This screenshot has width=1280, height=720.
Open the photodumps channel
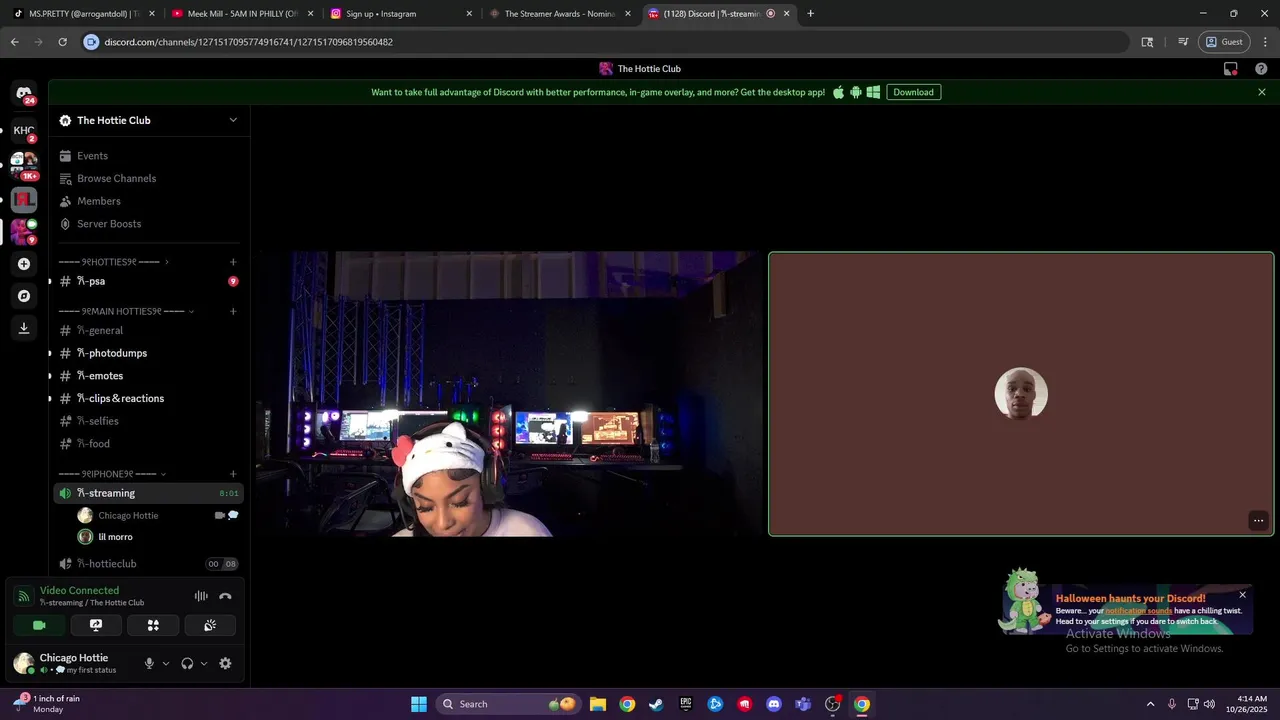(x=147, y=353)
